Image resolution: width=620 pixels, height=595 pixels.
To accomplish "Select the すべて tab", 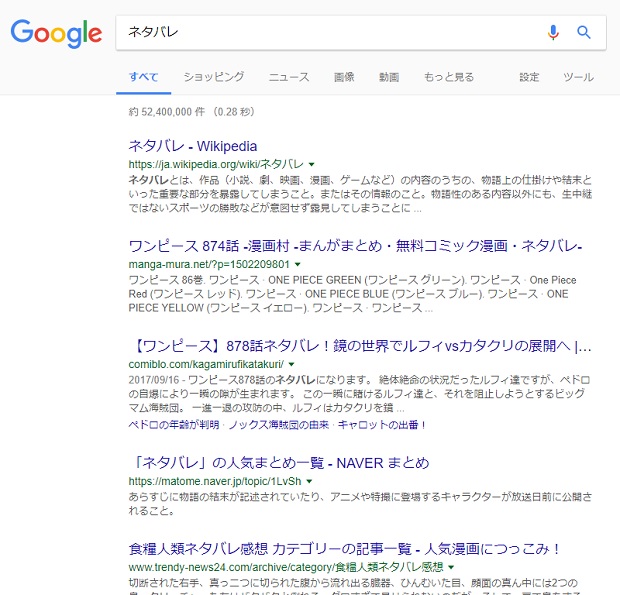I will [x=144, y=77].
